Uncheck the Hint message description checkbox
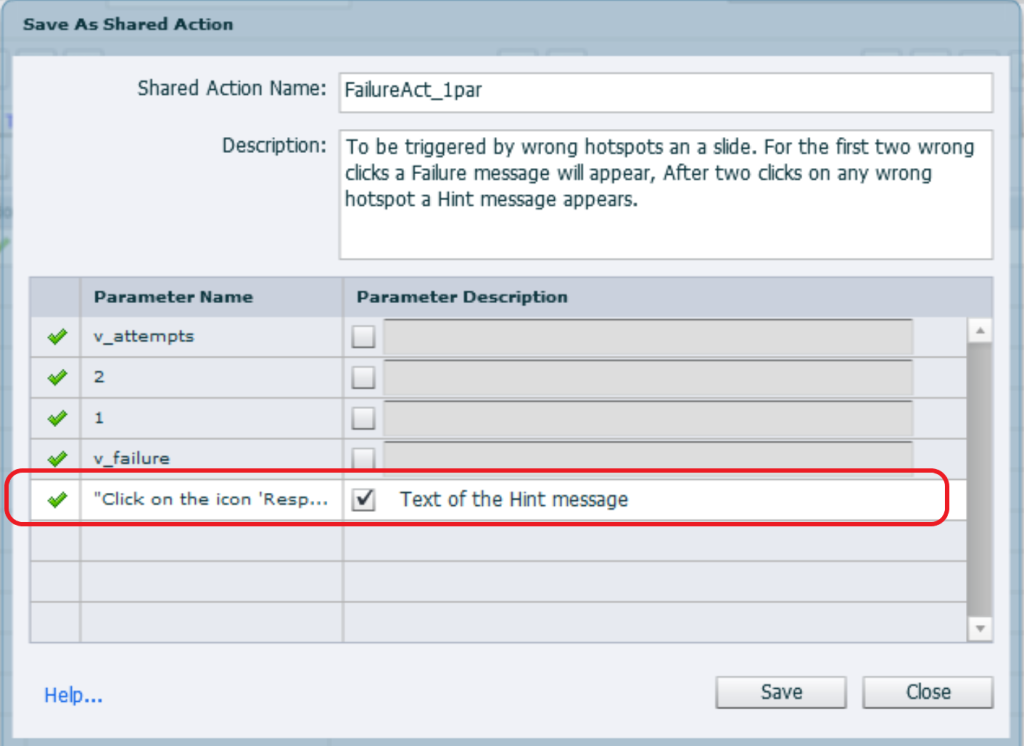The width and height of the screenshot is (1024, 746). tap(362, 497)
